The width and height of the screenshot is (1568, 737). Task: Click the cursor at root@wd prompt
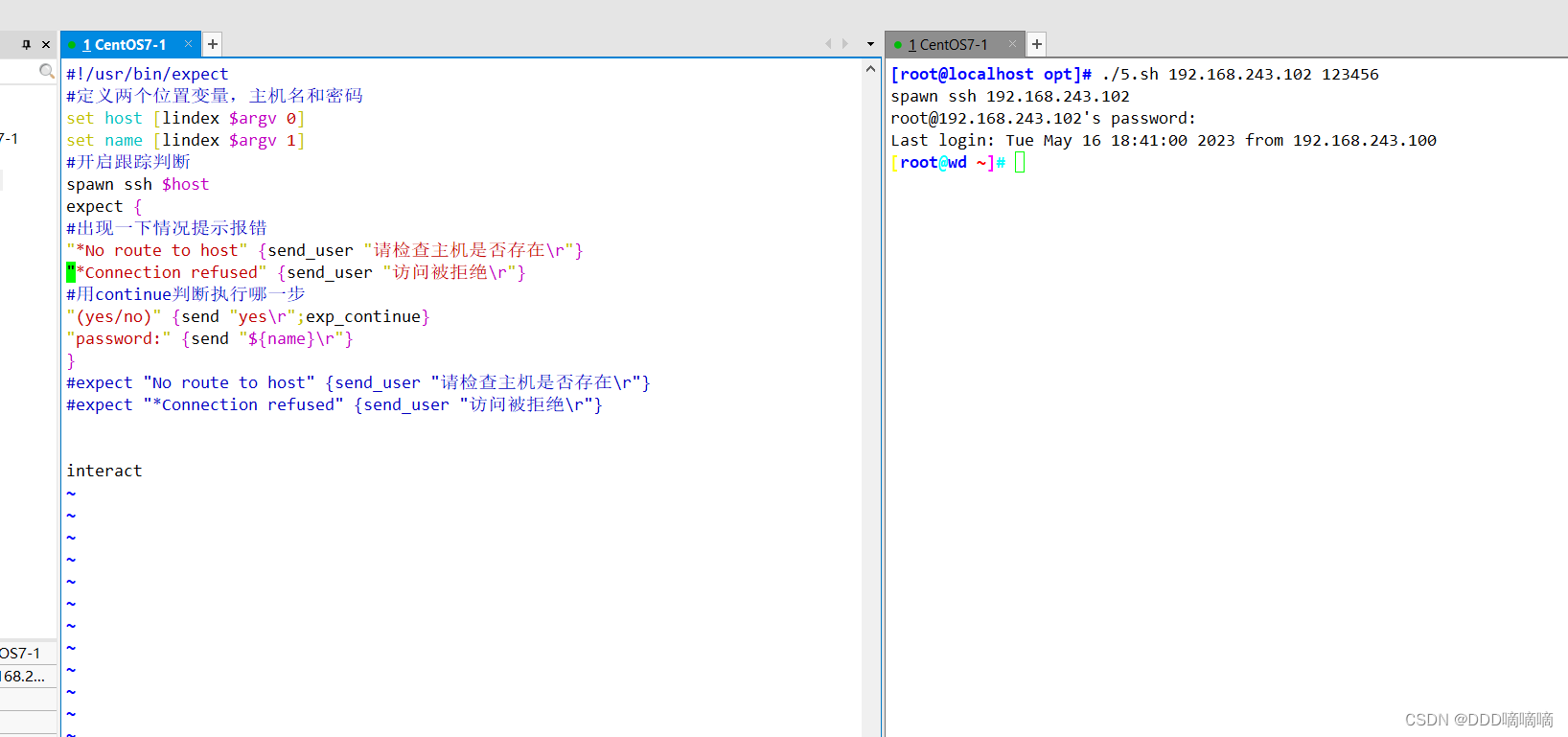tap(1020, 163)
